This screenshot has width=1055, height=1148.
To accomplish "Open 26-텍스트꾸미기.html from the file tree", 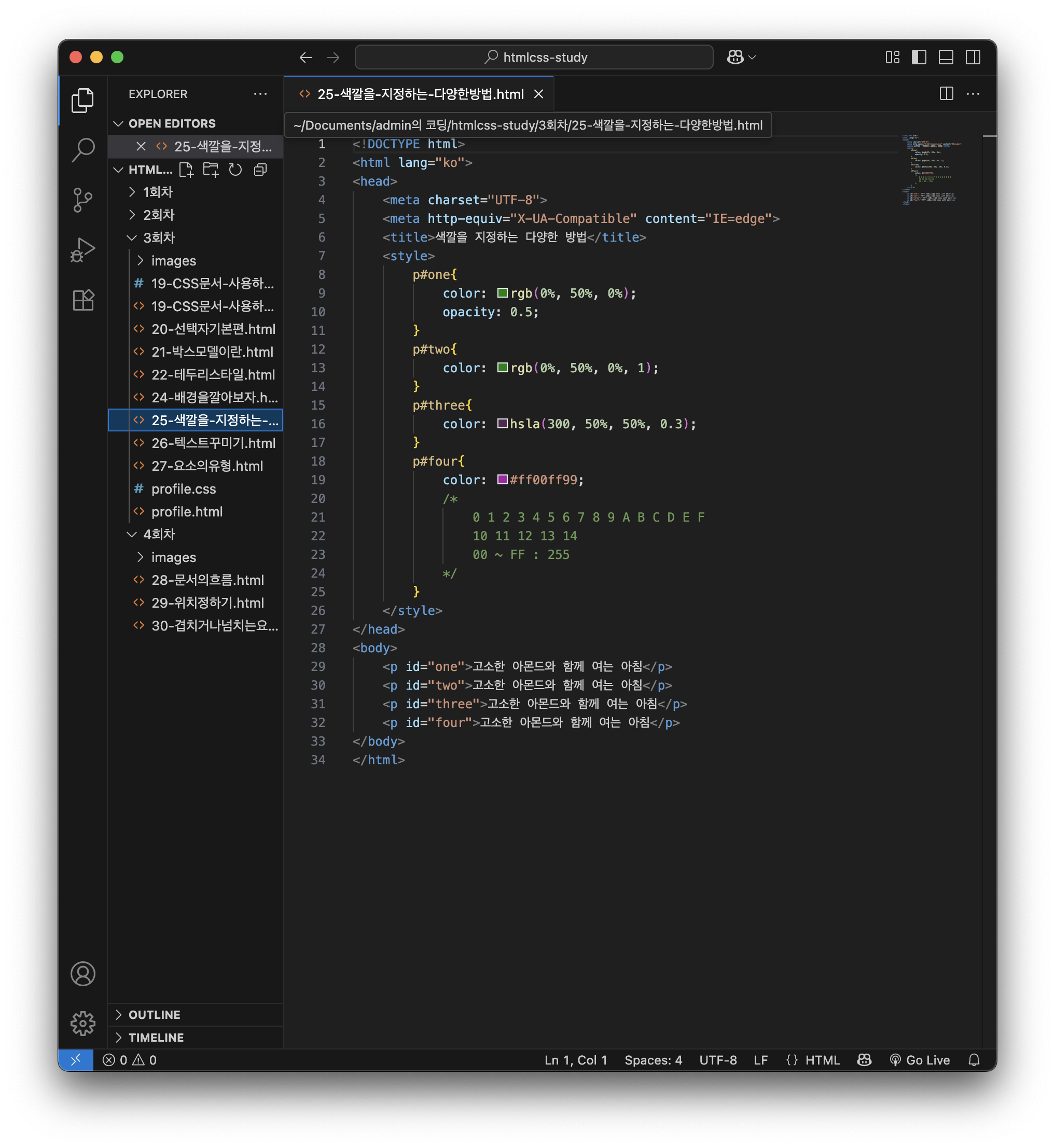I will click(x=213, y=443).
